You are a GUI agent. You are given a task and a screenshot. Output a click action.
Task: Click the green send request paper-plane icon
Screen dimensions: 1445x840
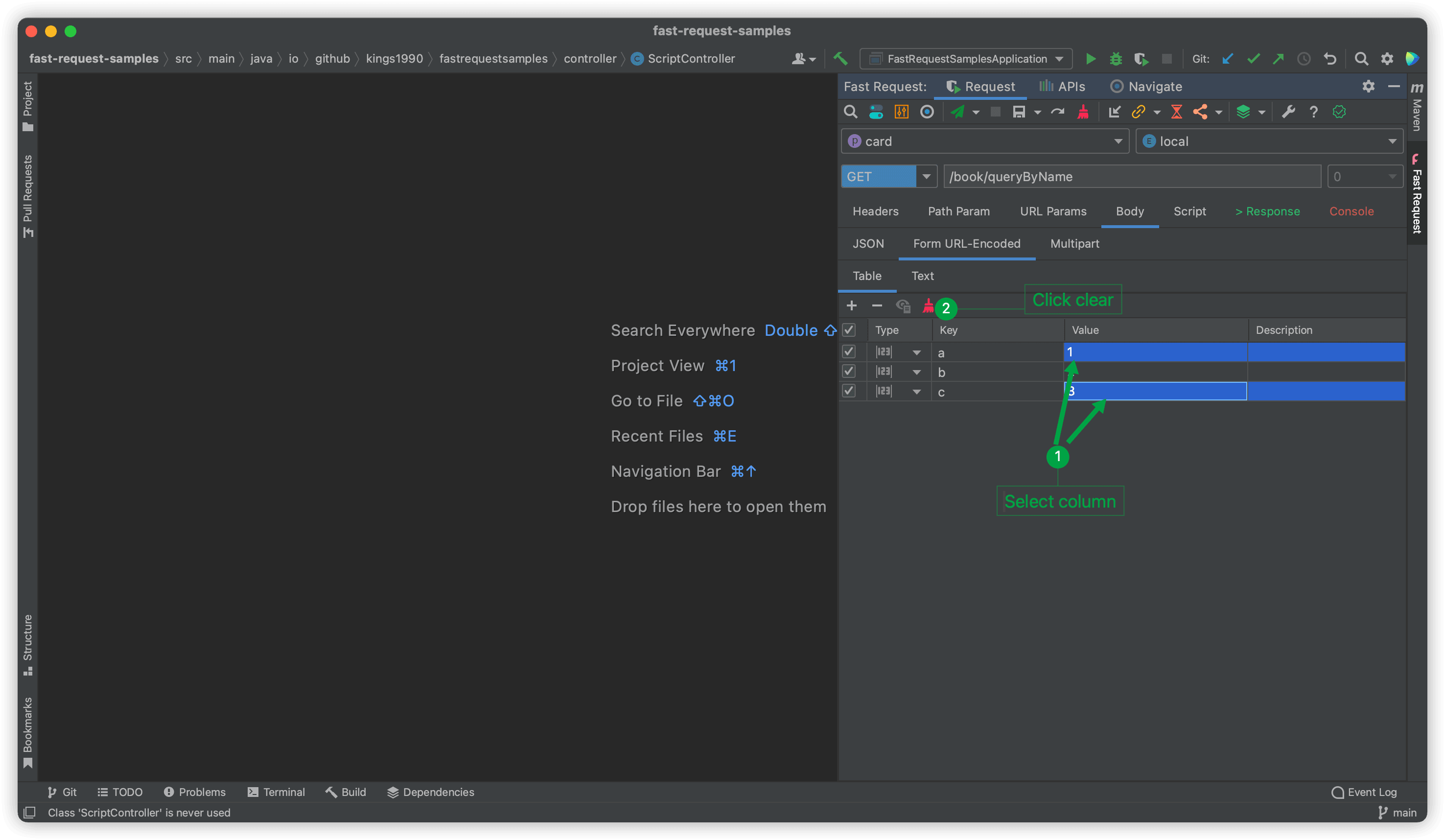click(x=957, y=112)
